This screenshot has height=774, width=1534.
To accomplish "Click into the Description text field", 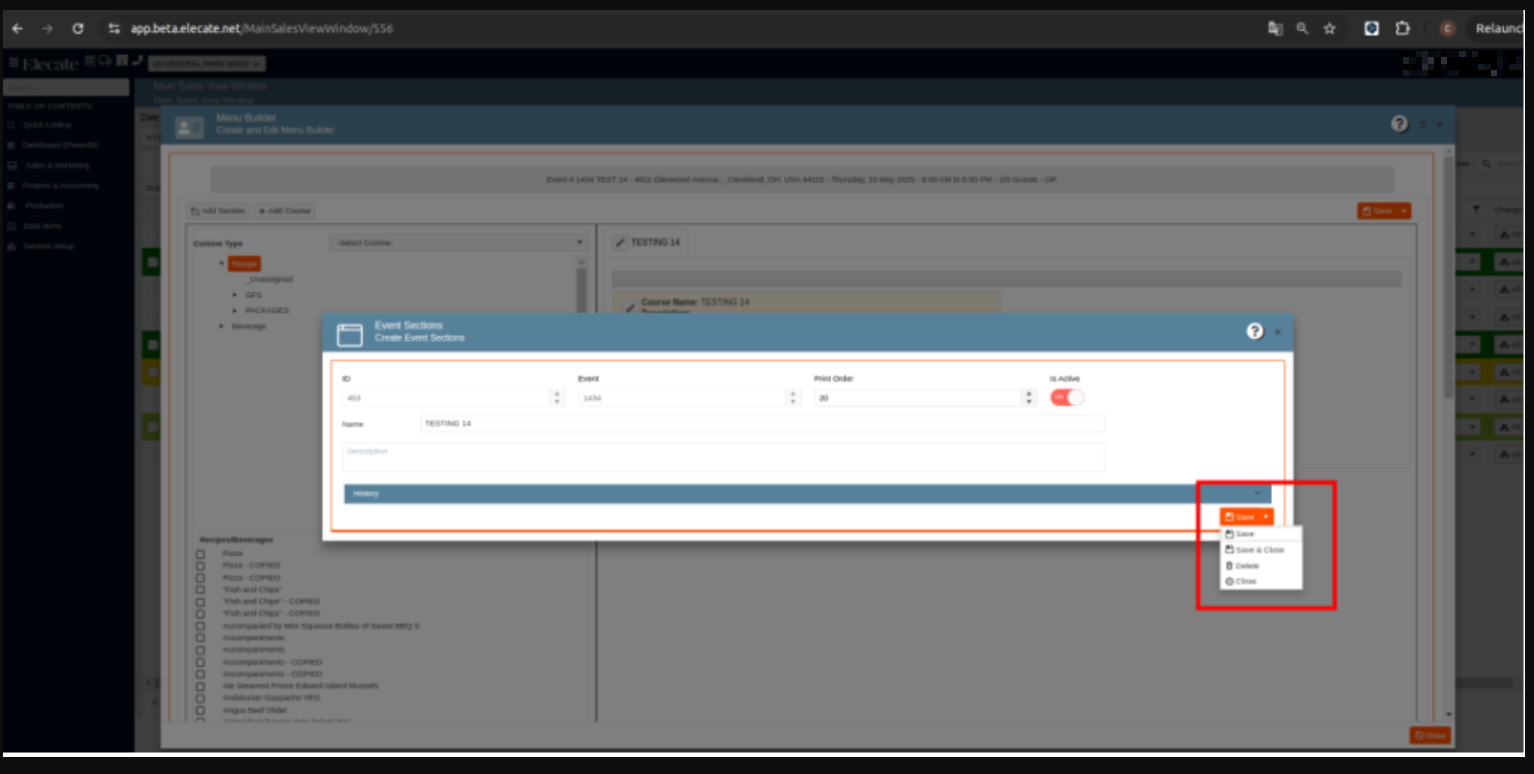I will tap(723, 457).
